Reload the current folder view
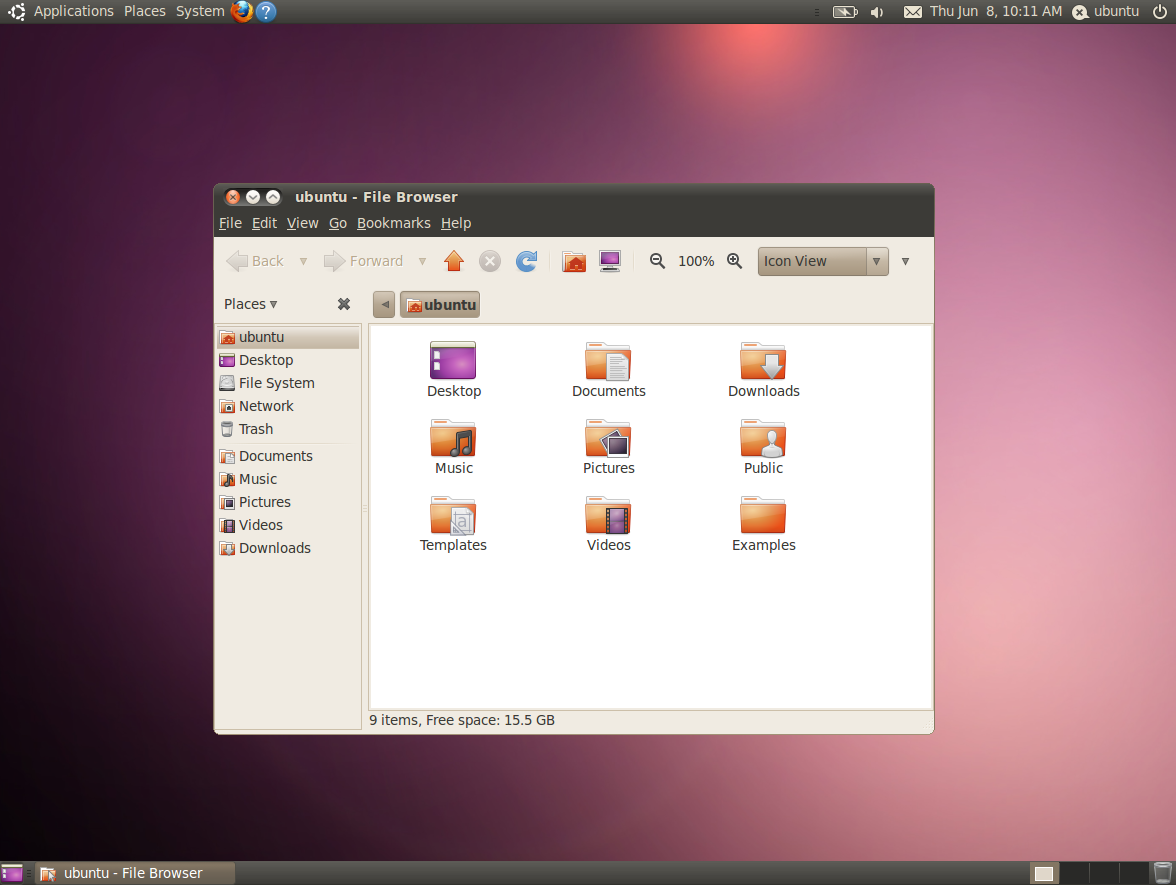The width and height of the screenshot is (1176, 885). tap(526, 261)
